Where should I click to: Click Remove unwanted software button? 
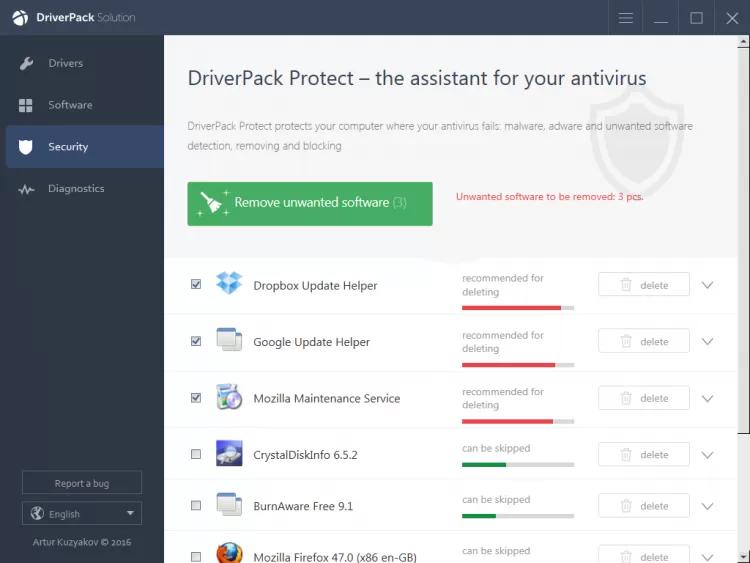pos(310,204)
